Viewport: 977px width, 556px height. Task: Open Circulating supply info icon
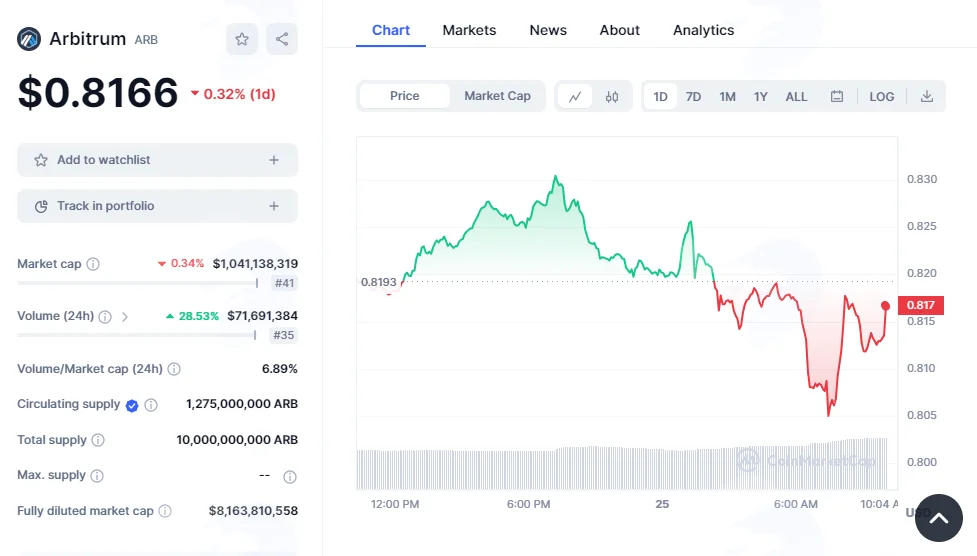[151, 405]
